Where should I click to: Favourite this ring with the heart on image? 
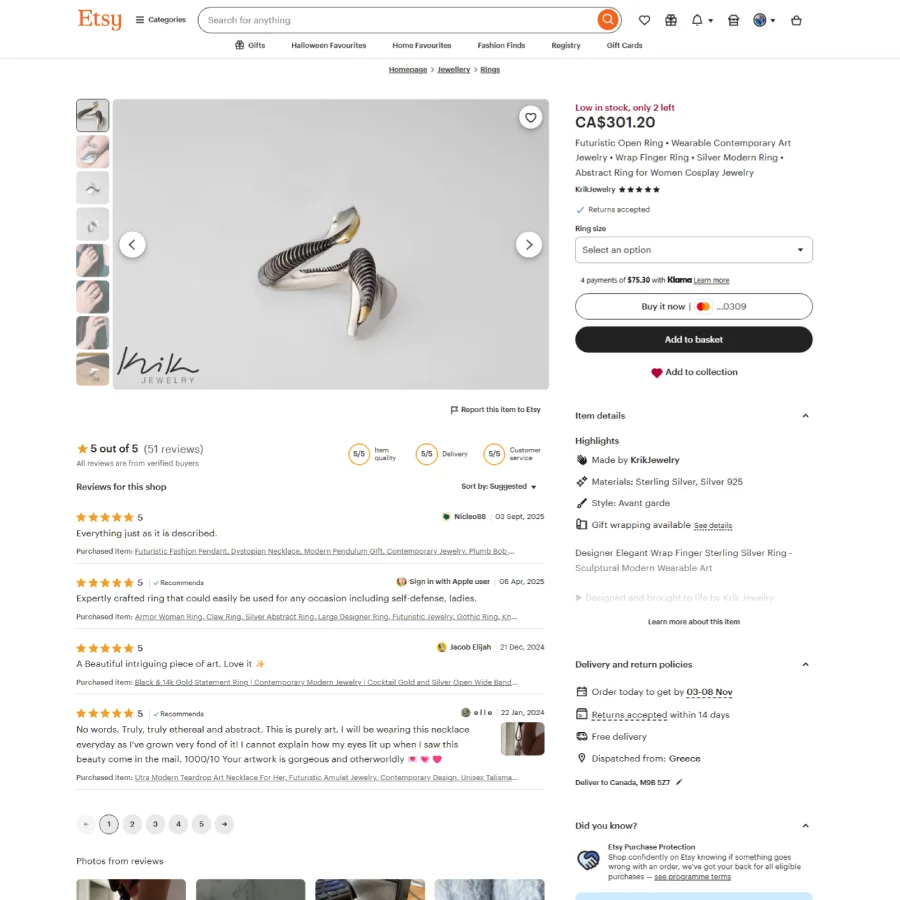(x=530, y=117)
